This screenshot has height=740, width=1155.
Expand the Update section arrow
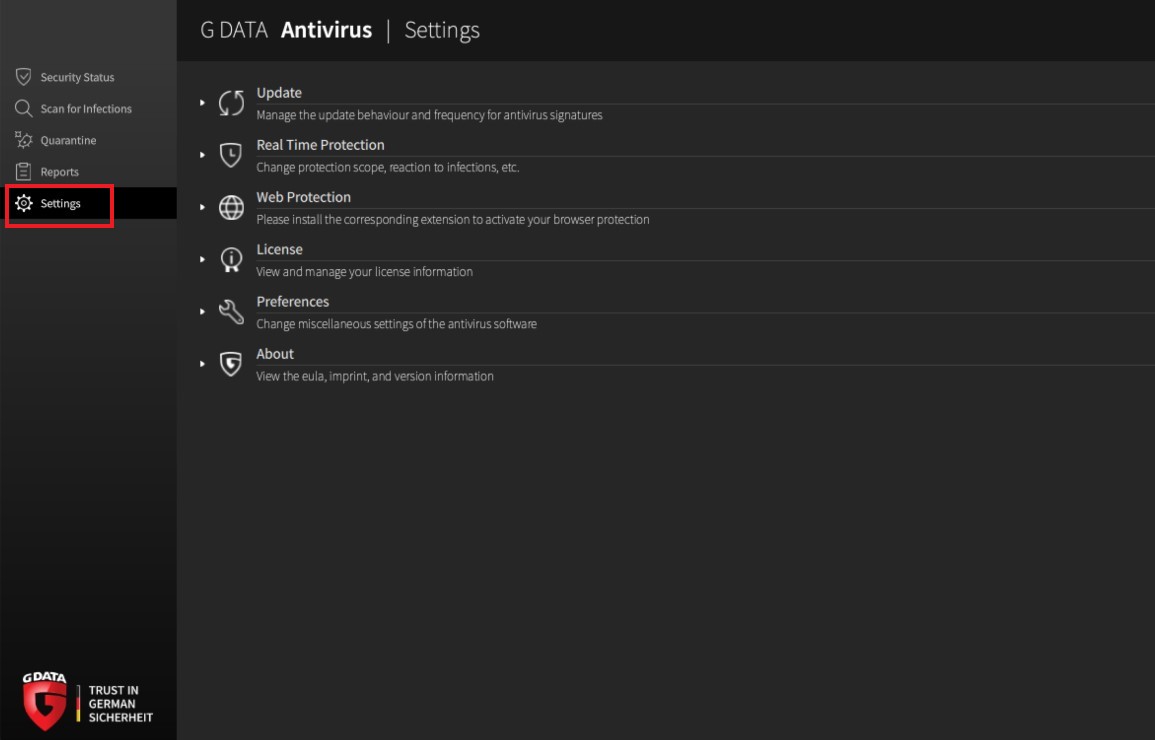(202, 103)
